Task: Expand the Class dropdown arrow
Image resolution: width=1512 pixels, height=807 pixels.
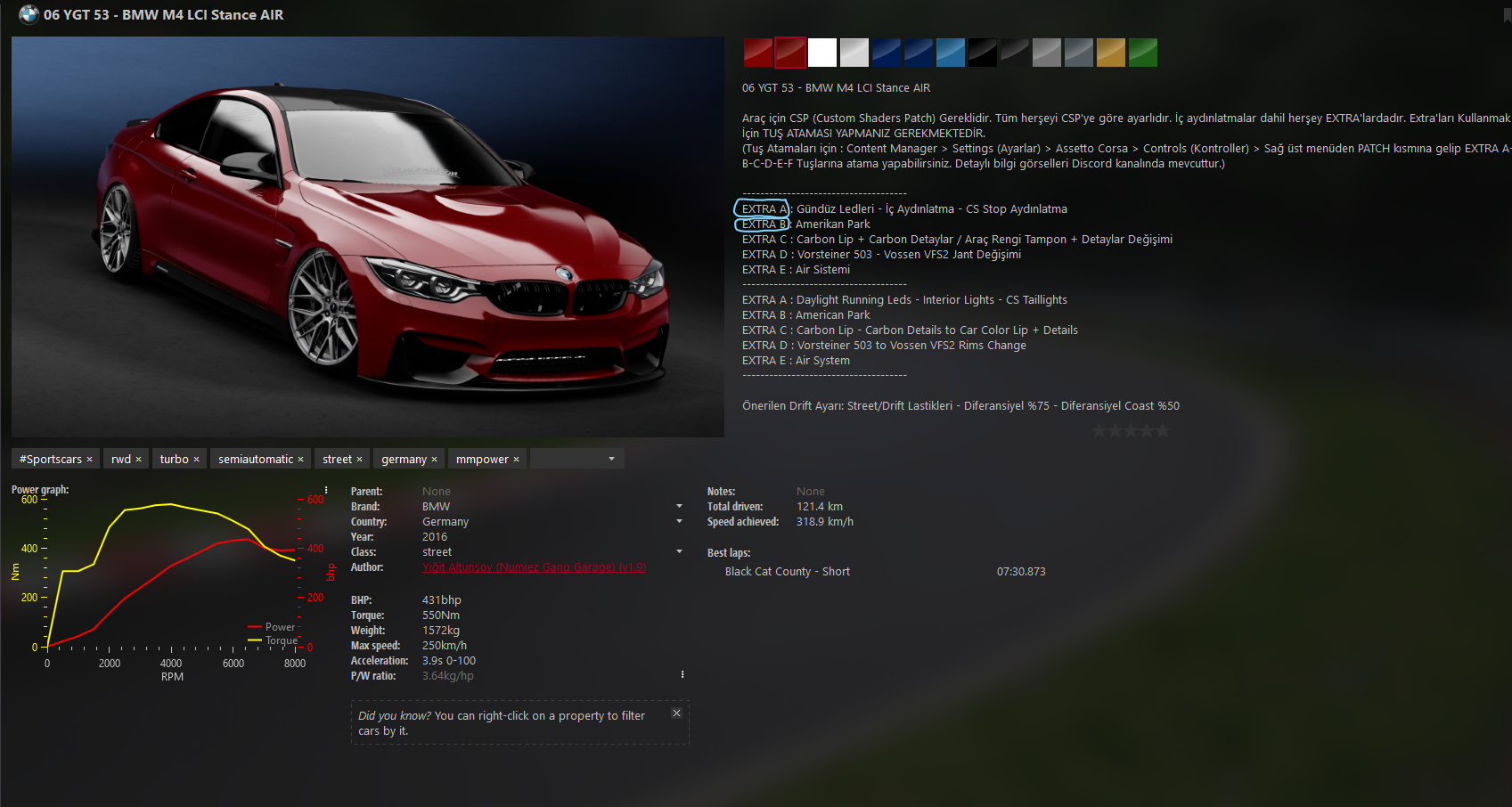Action: click(x=679, y=551)
